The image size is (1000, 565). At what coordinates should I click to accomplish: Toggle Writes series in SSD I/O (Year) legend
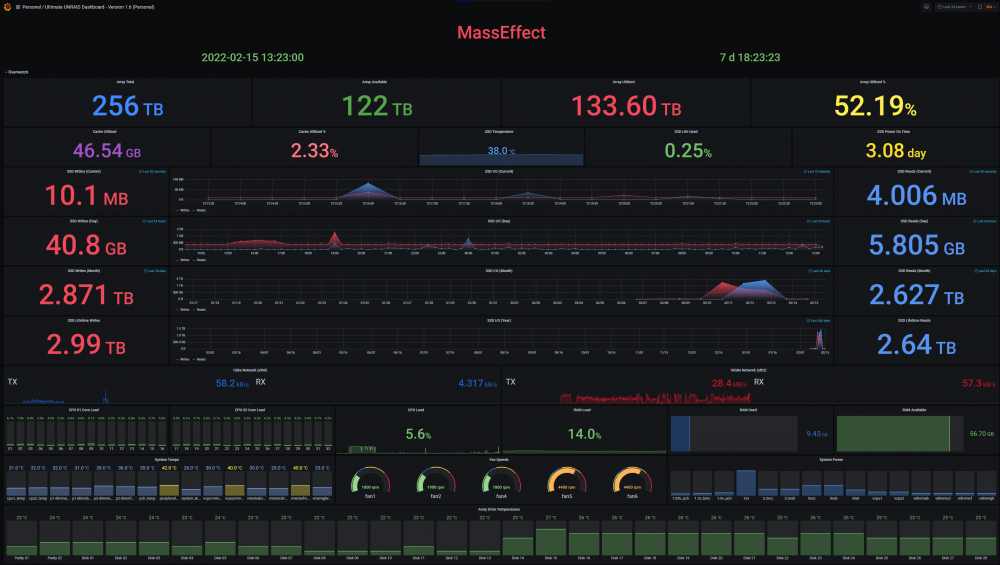182,360
